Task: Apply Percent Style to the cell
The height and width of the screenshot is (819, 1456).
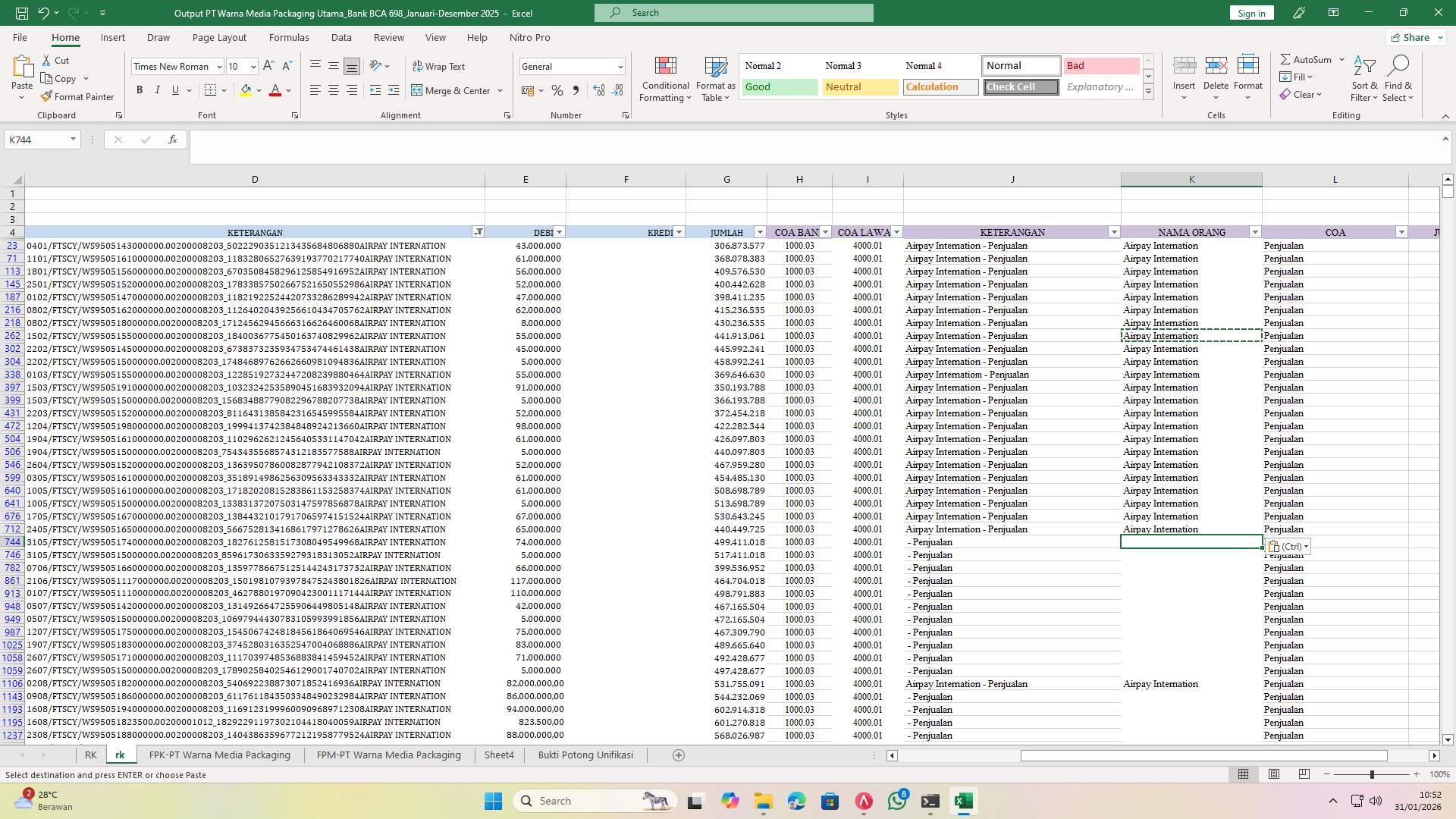Action: (x=557, y=90)
